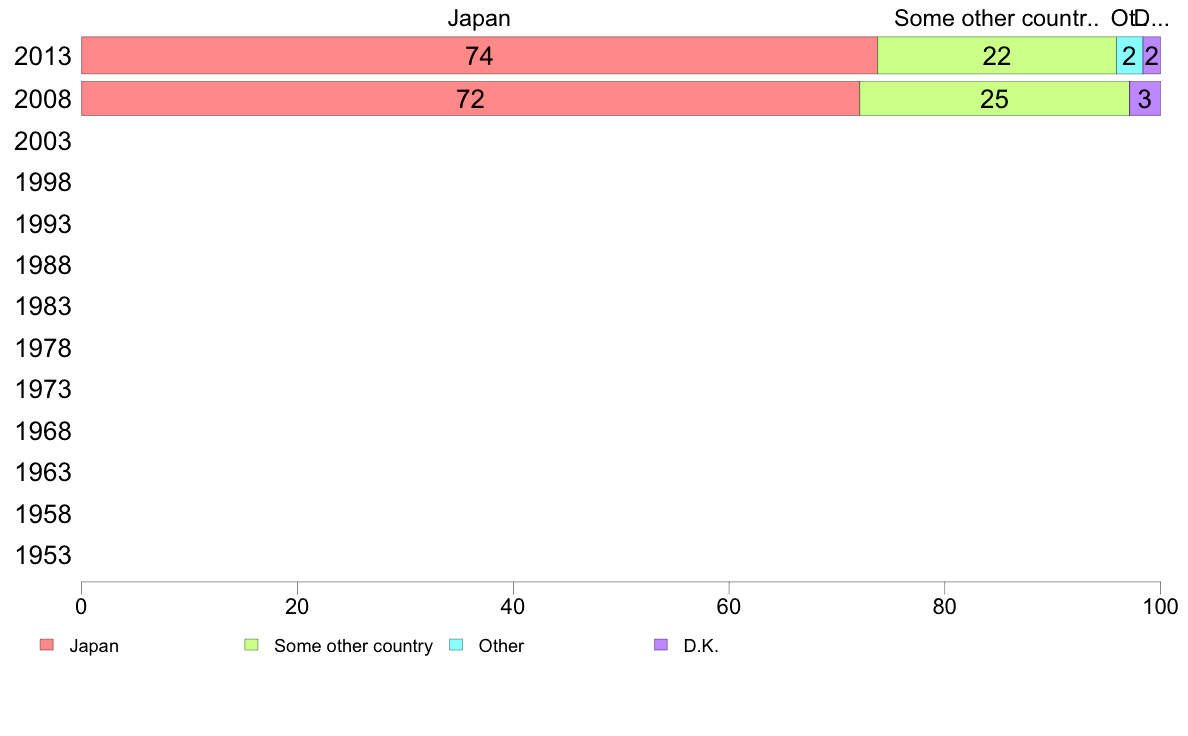Click the 2013 green segment labeled 22
This screenshot has height=736, width=1188.
tap(996, 55)
